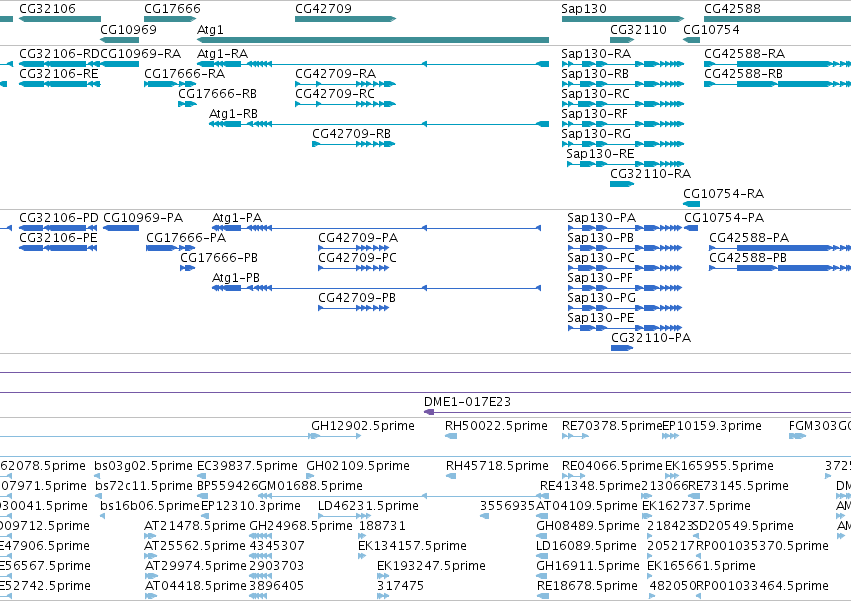Select the Sap130 gene feature
Viewport: 851px width, 601px height.
coord(623,19)
